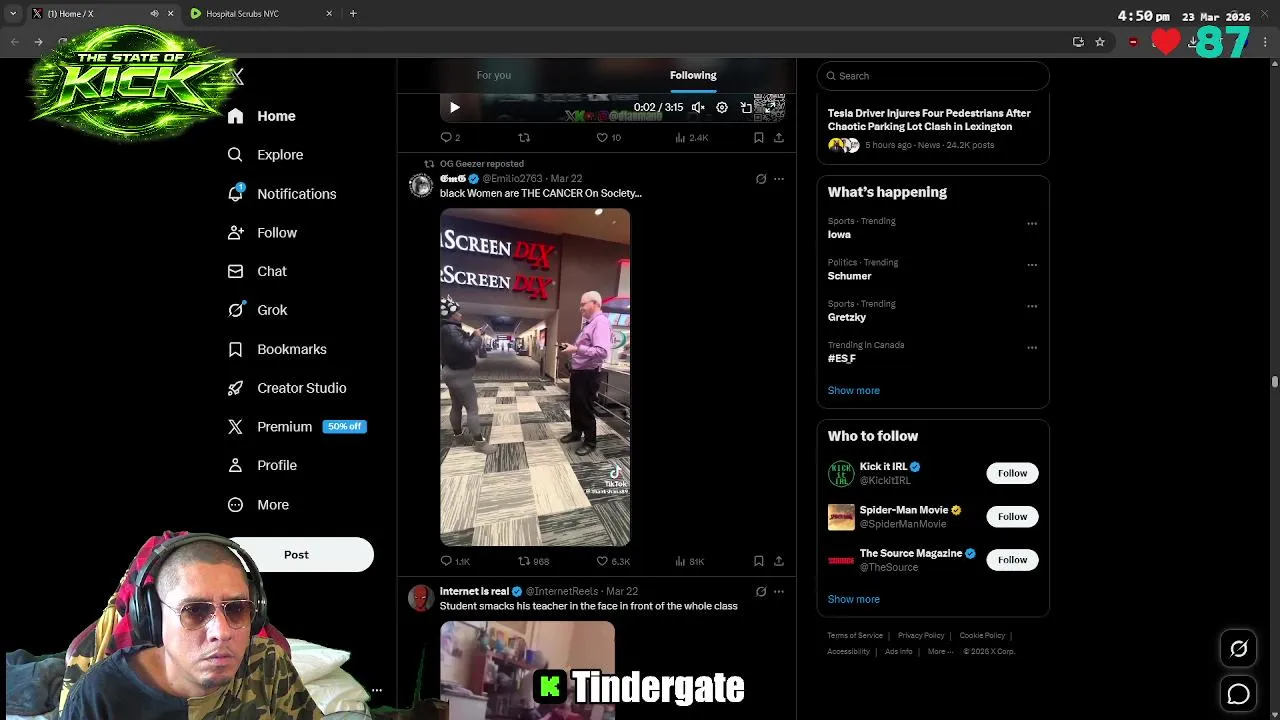
Task: Mute the top video's sound
Action: [698, 107]
